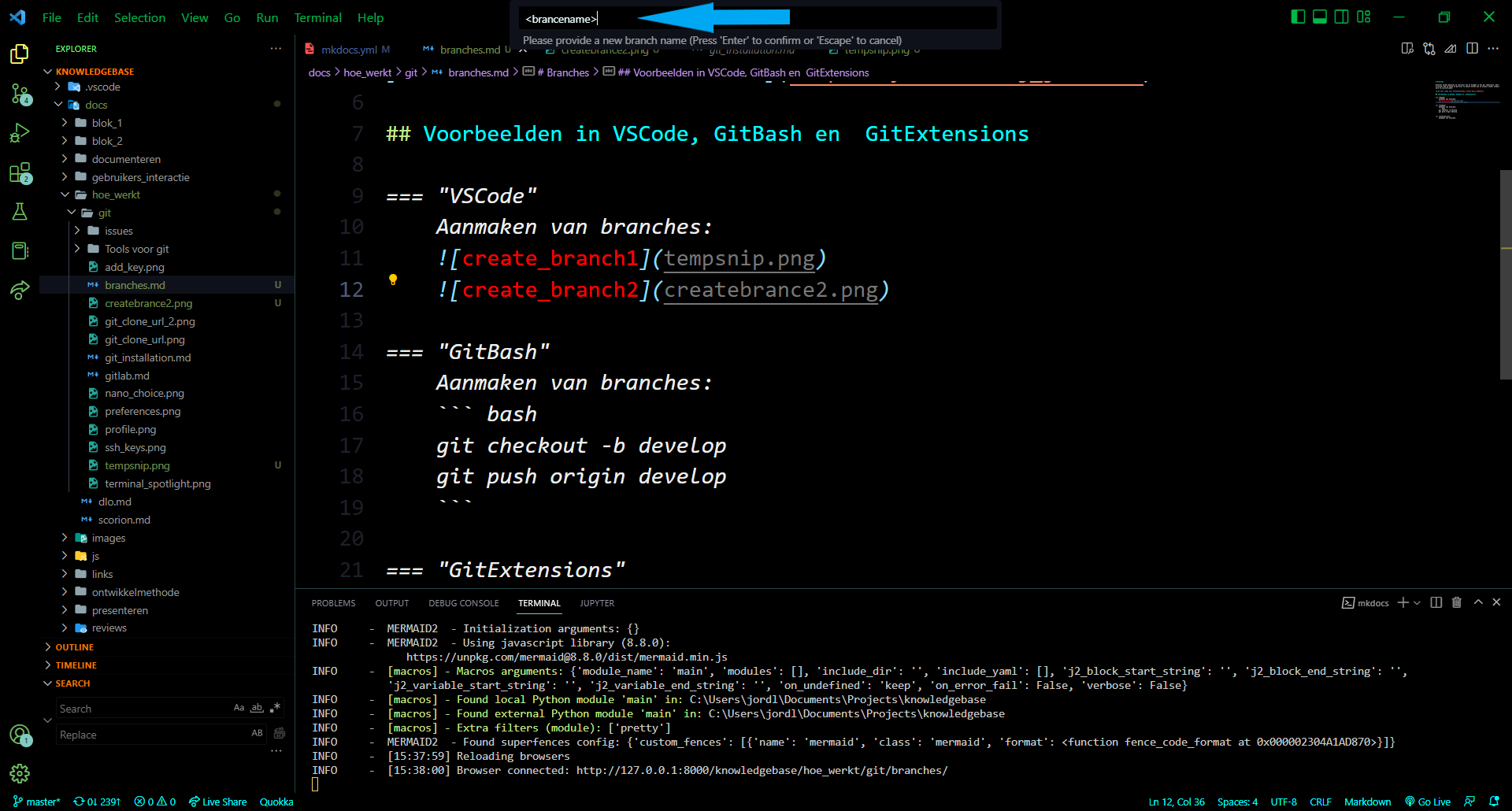Click open preview to the side icon
This screenshot has height=811, width=1512.
1407,49
